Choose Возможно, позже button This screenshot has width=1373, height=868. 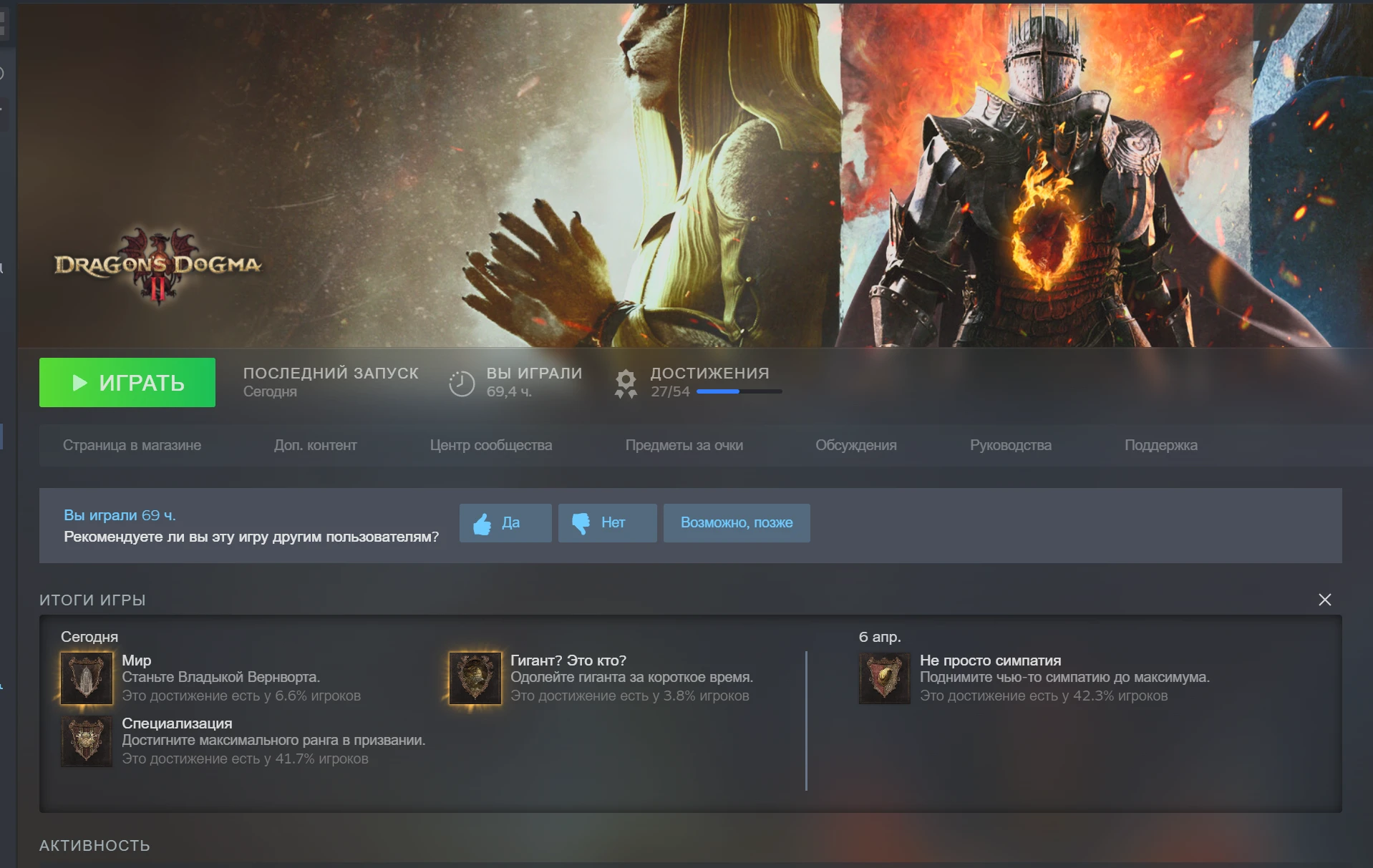pyautogui.click(x=737, y=523)
